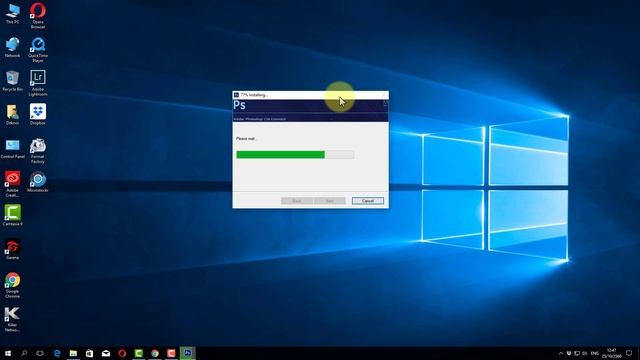Open the green Camtasia taskbar icon

(138, 353)
